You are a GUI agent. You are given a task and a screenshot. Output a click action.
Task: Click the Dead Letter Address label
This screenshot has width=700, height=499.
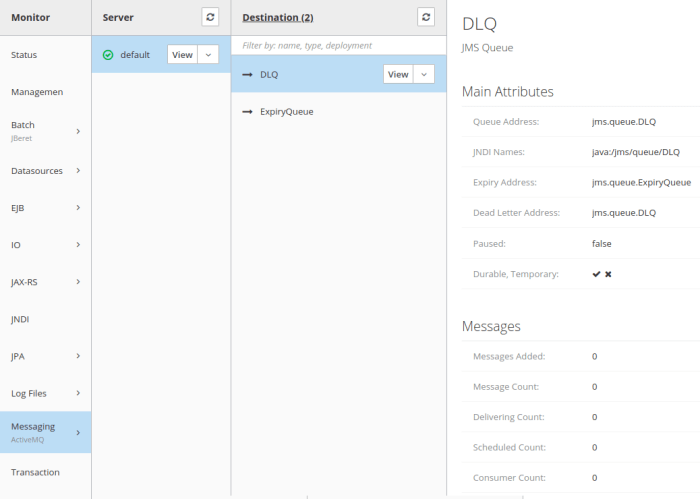[517, 213]
